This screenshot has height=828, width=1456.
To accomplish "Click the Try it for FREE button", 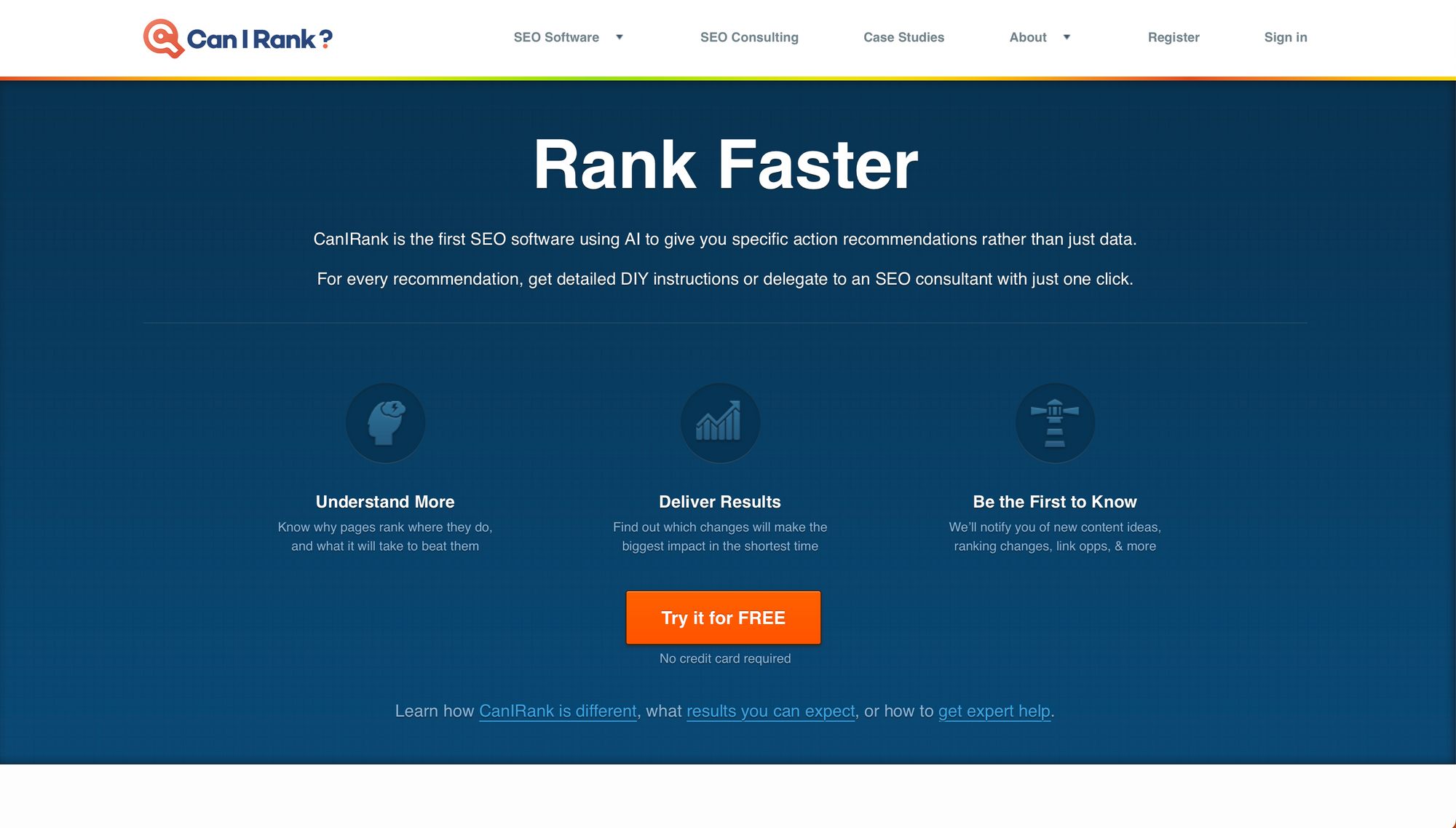I will (x=723, y=617).
